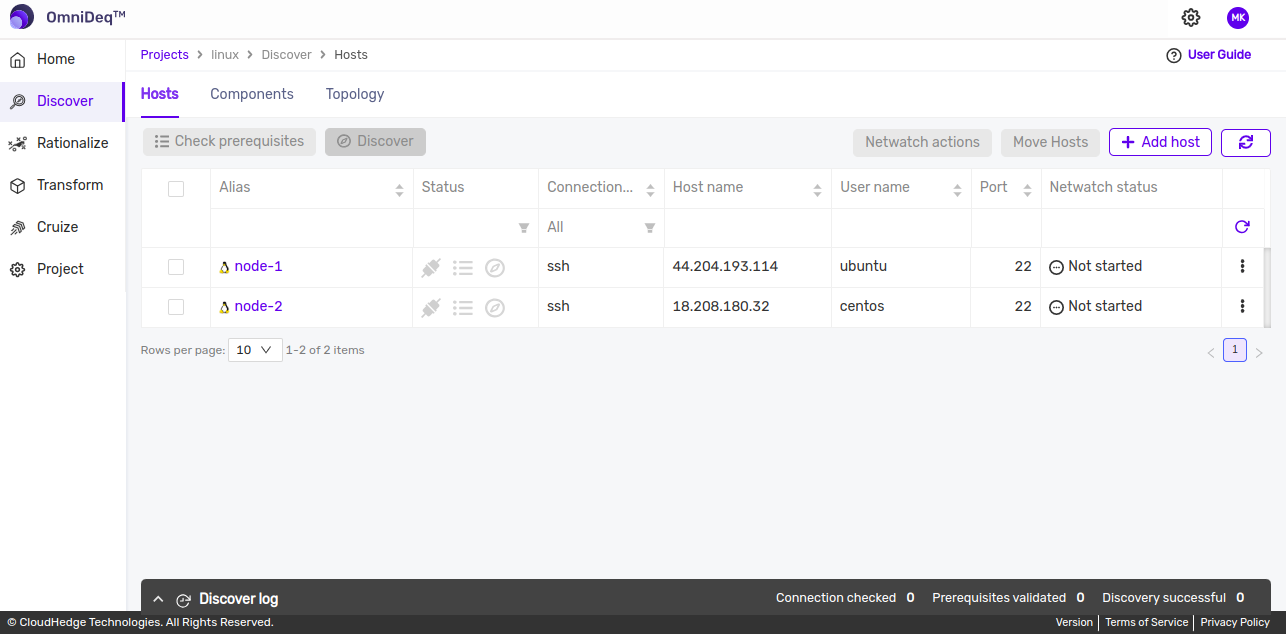Sort by Host name column arrows
The height and width of the screenshot is (634, 1286).
click(x=817, y=190)
